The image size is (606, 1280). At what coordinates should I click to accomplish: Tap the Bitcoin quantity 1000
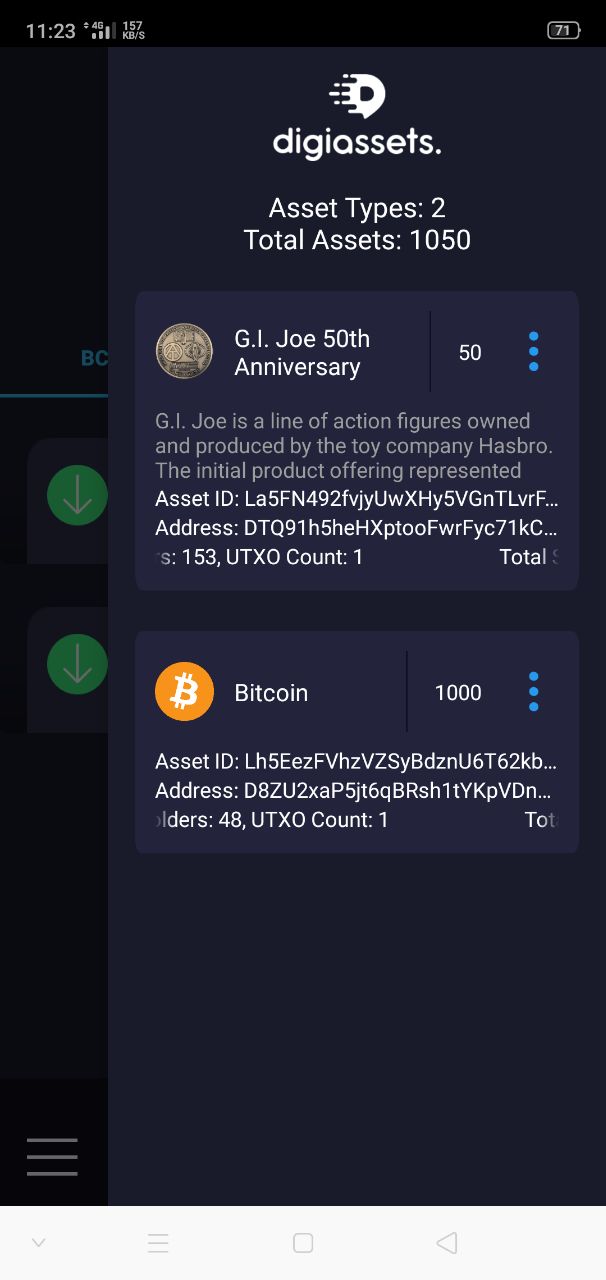(x=458, y=693)
